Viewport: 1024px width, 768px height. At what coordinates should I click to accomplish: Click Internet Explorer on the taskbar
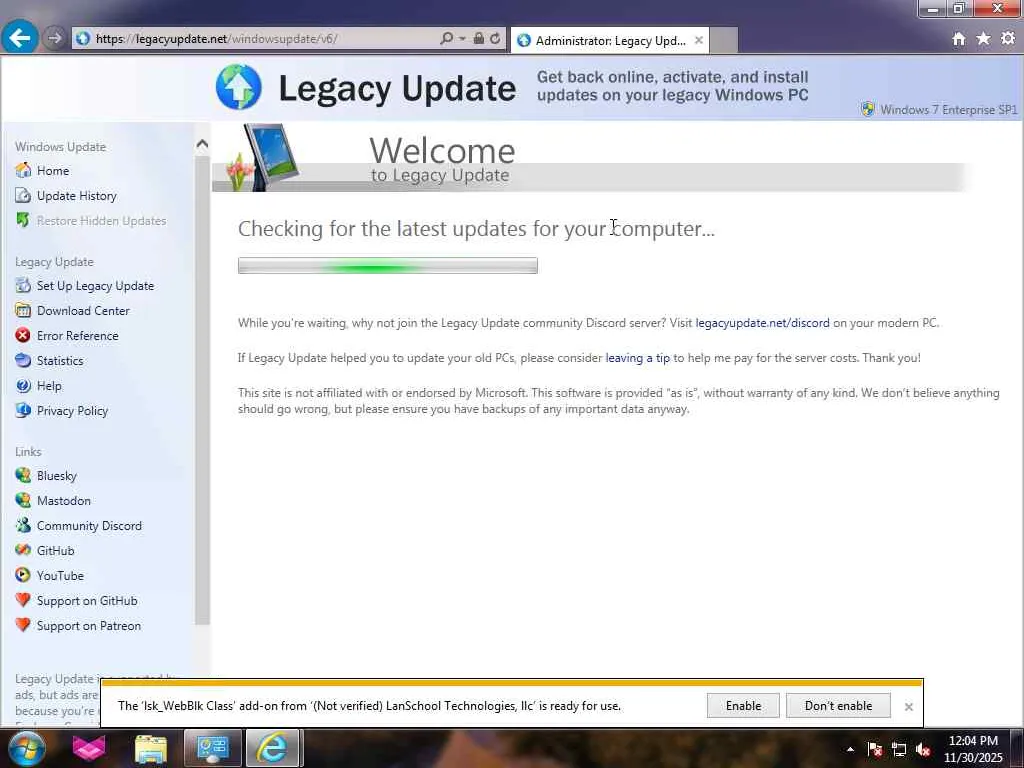coord(272,748)
